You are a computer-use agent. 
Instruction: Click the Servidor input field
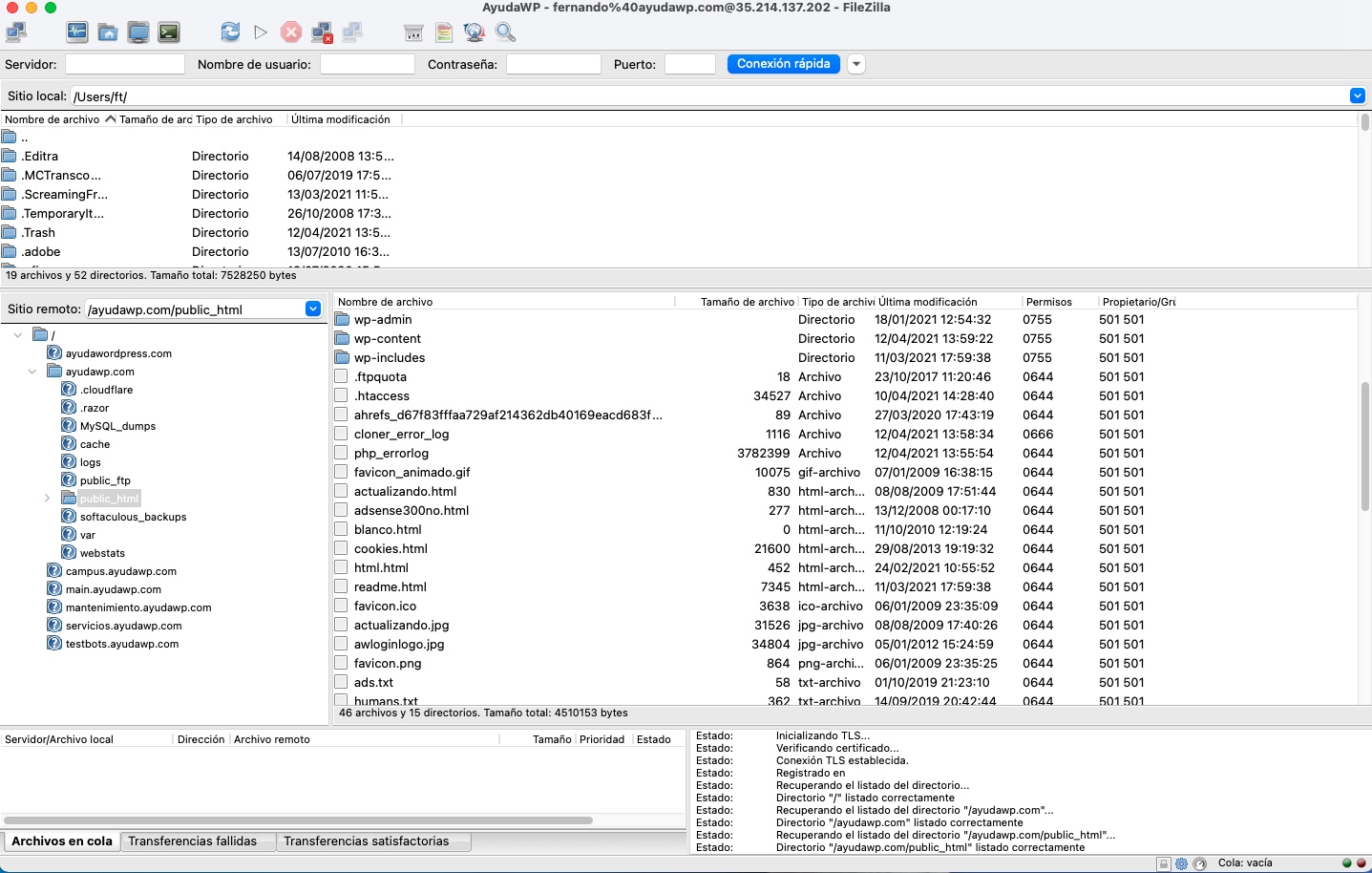tap(124, 64)
